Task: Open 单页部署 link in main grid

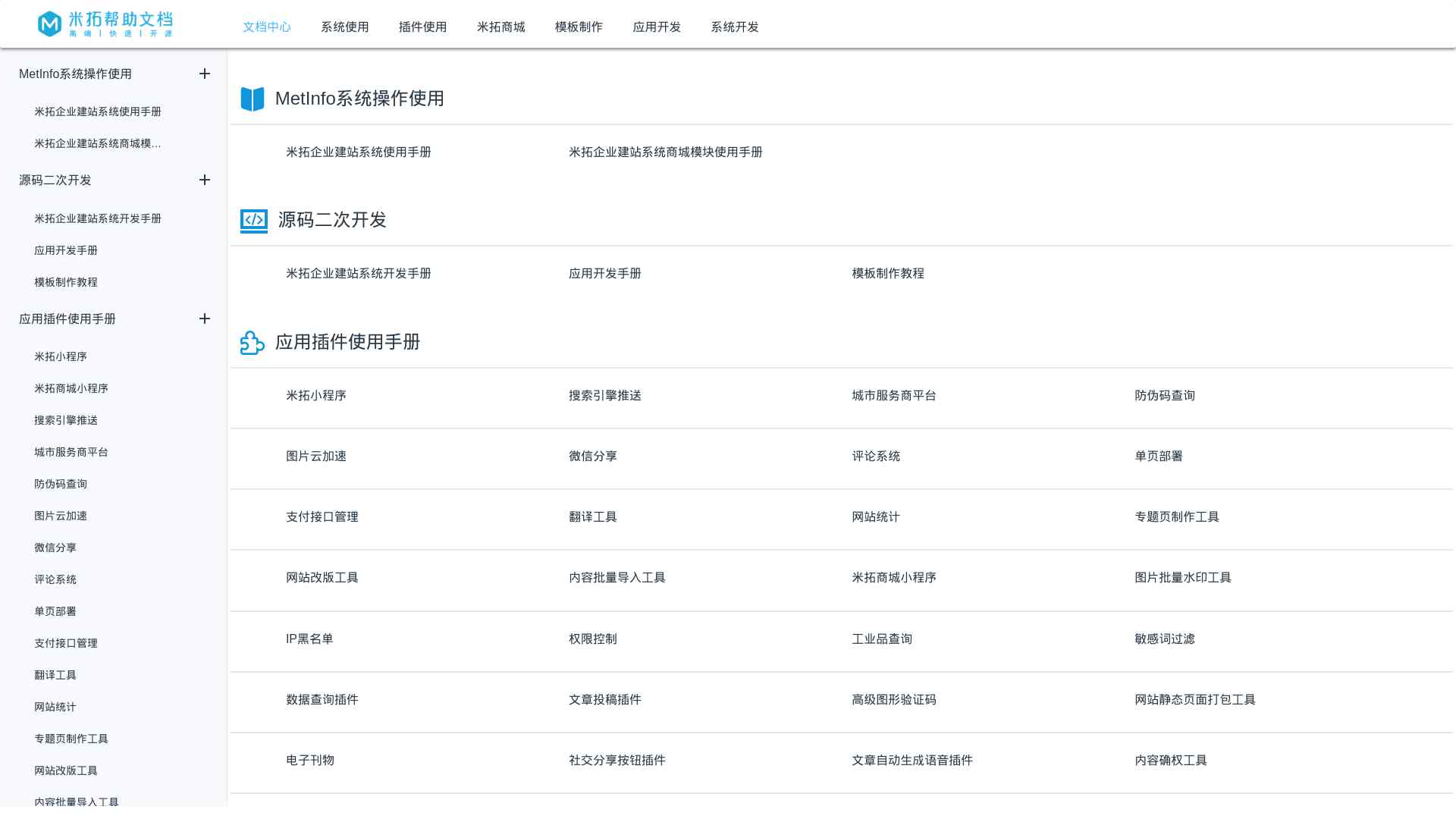Action: point(1159,457)
